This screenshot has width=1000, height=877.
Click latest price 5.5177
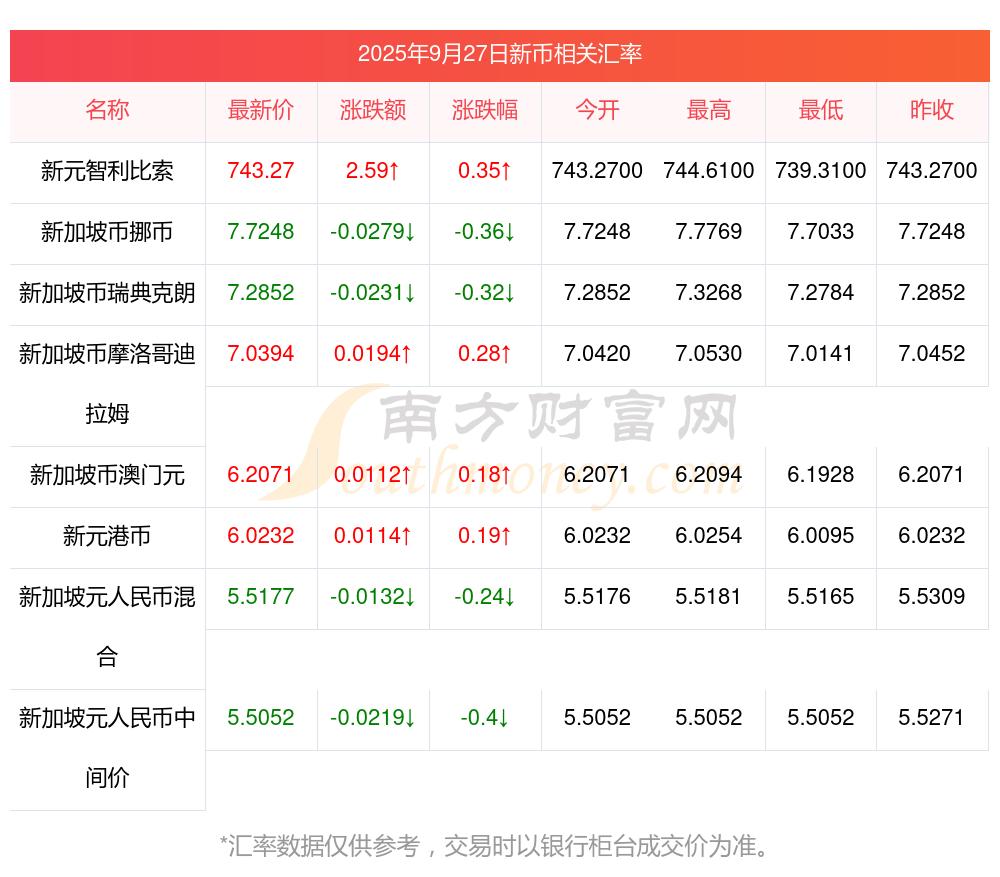pyautogui.click(x=260, y=596)
